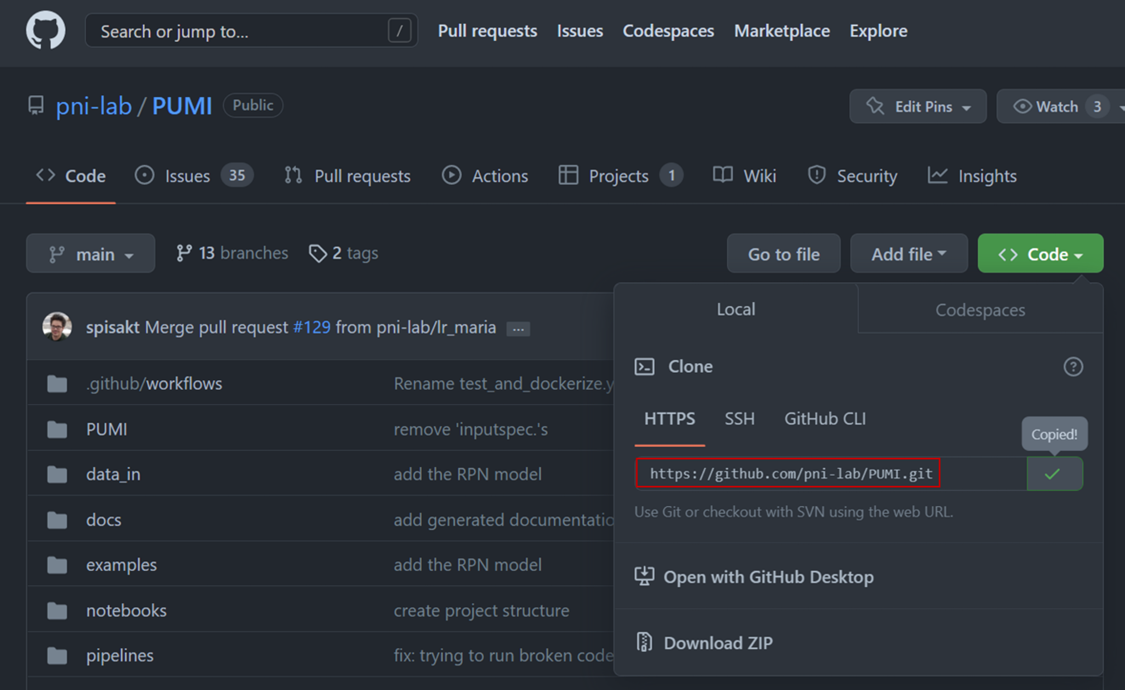The width and height of the screenshot is (1125, 690).
Task: Select the Code repository tab
Action: [71, 176]
